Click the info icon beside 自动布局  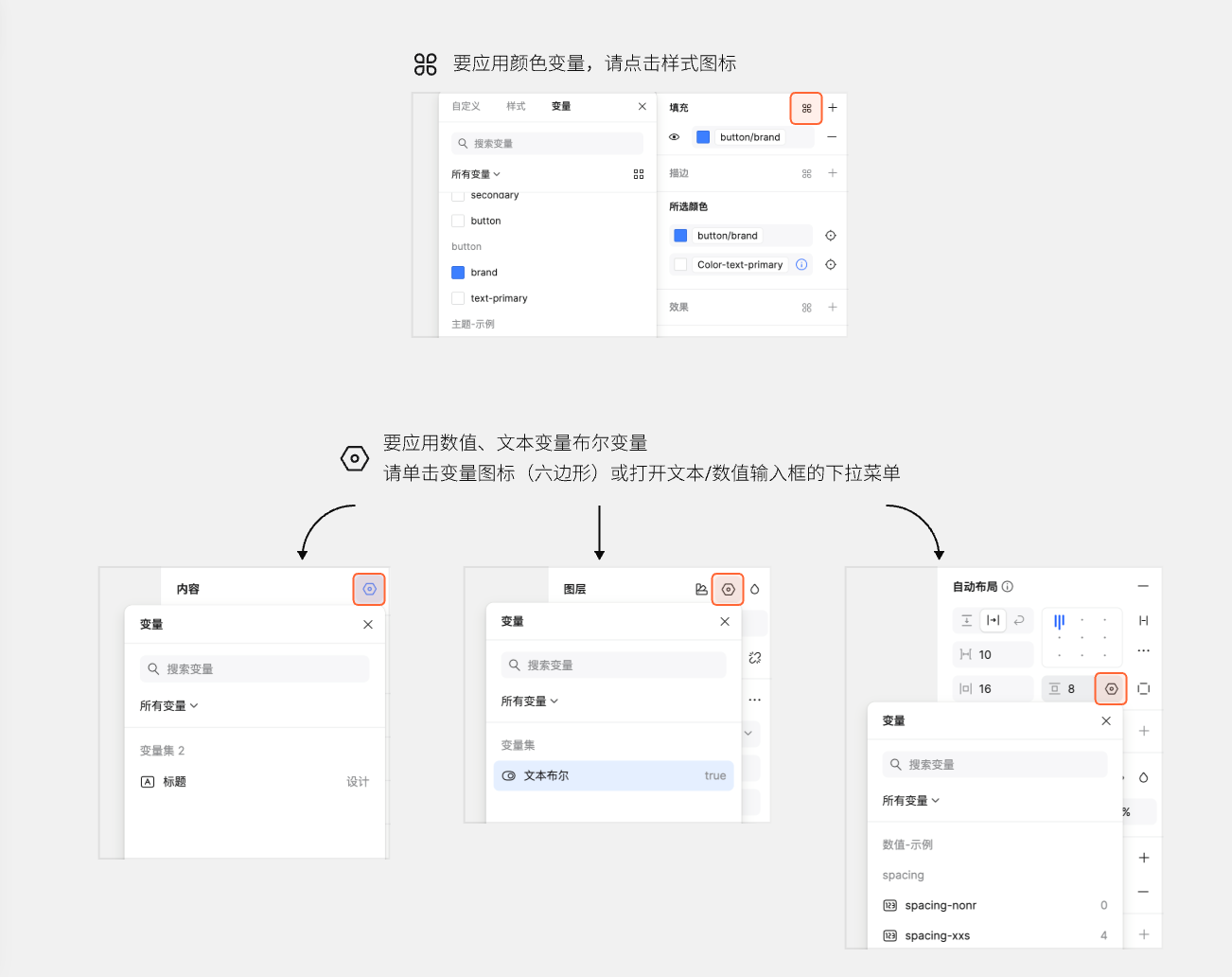click(x=1008, y=587)
